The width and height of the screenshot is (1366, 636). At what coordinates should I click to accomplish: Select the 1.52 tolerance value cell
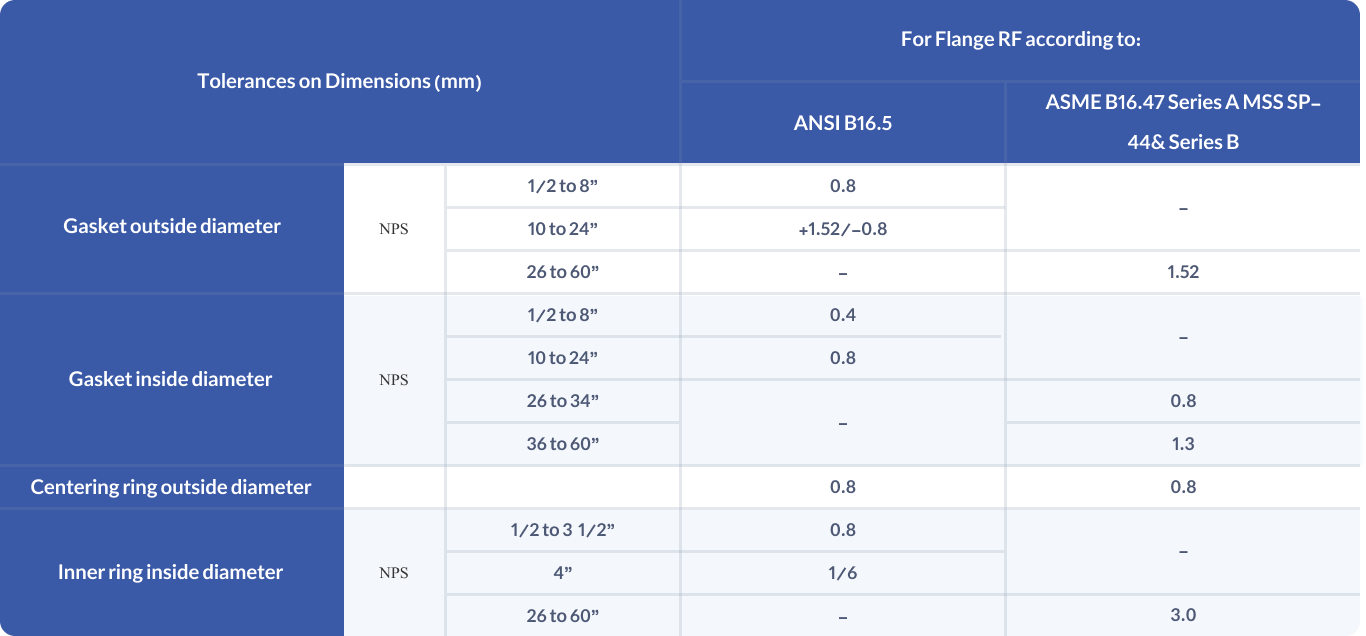click(x=1183, y=272)
